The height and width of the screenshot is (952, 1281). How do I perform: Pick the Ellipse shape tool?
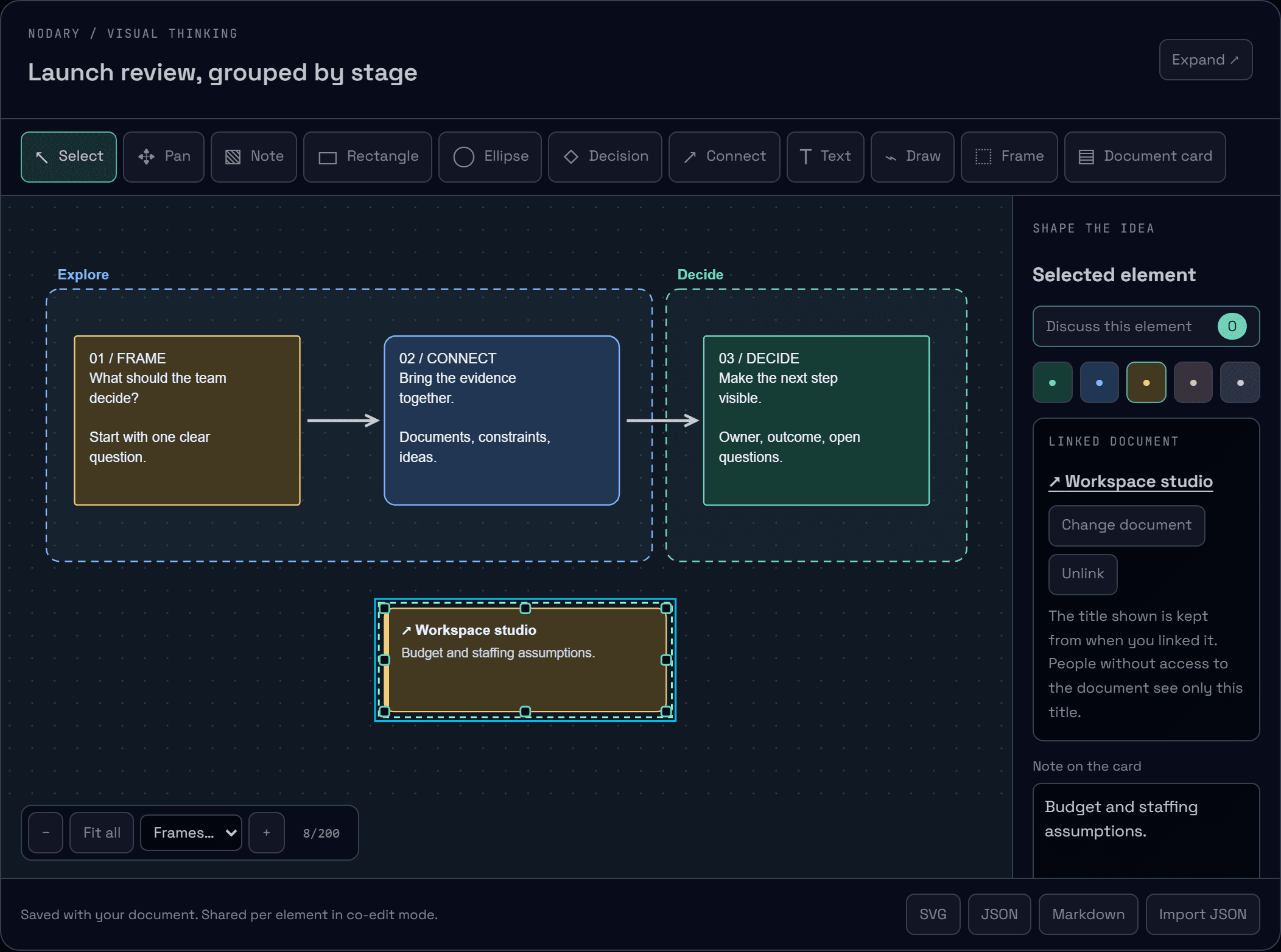coord(490,157)
